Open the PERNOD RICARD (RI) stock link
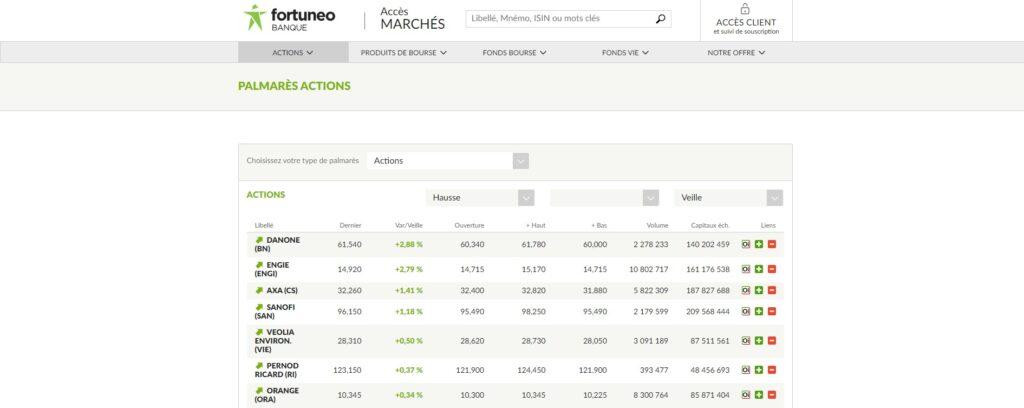The height and width of the screenshot is (408, 1024). coord(277,370)
